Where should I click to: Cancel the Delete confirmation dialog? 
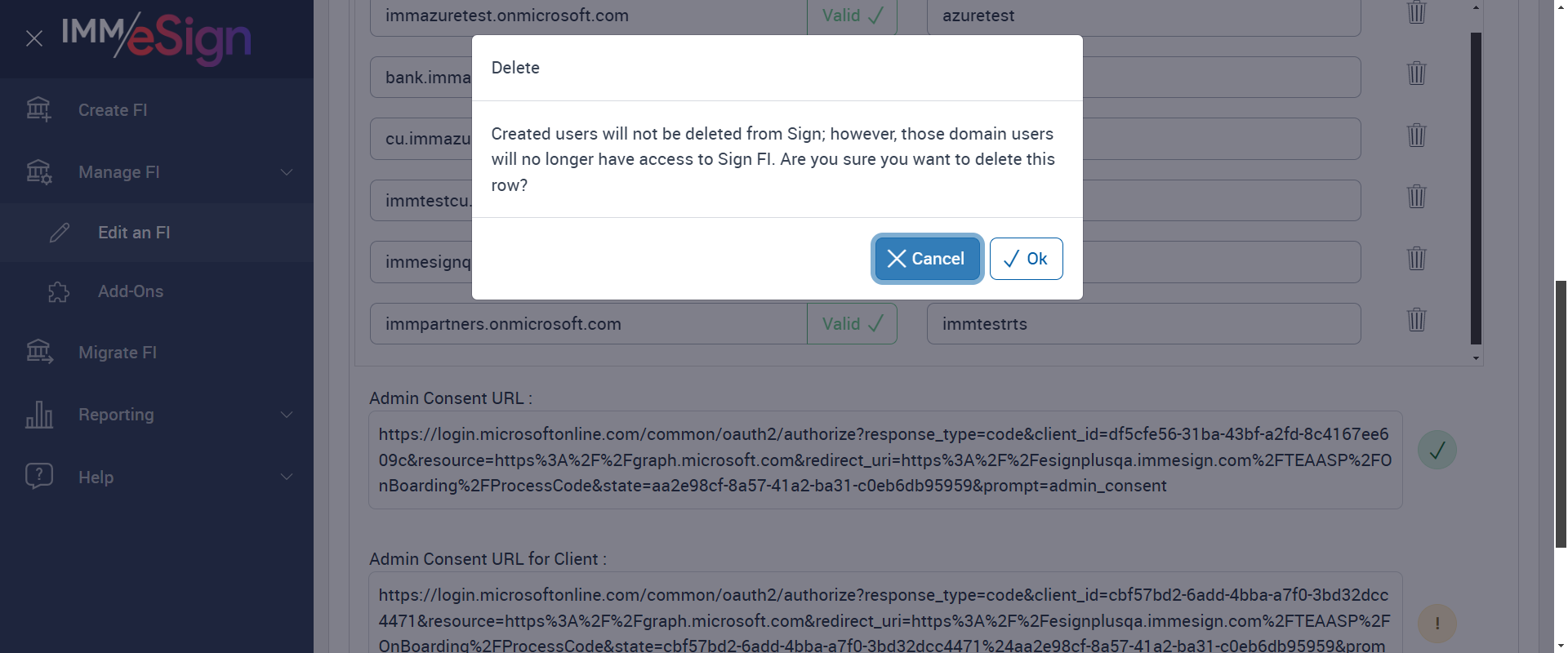coord(927,259)
